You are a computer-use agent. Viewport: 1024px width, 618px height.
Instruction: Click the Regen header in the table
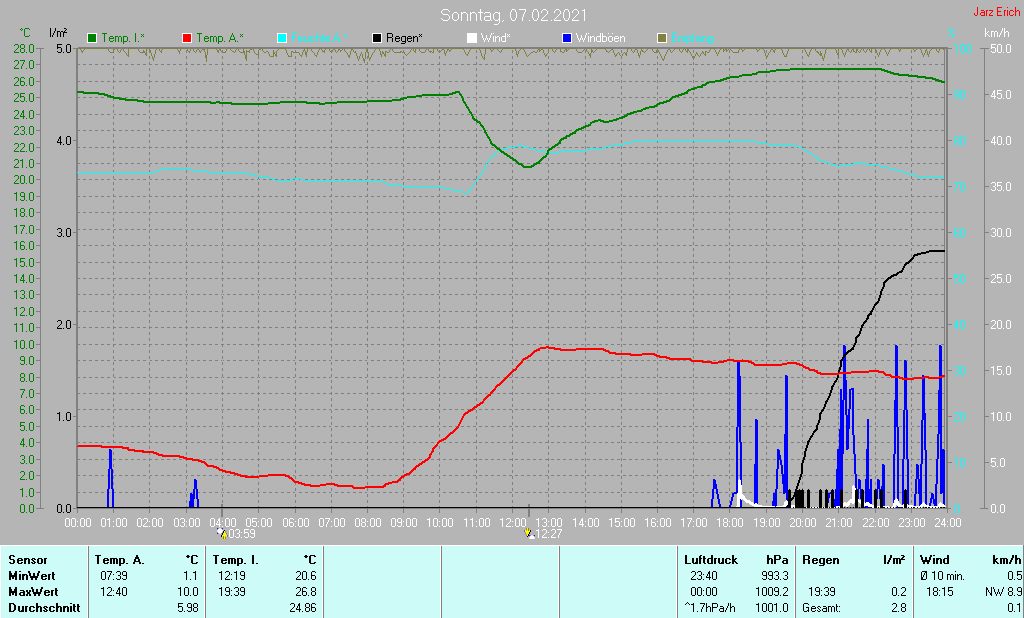(820, 560)
